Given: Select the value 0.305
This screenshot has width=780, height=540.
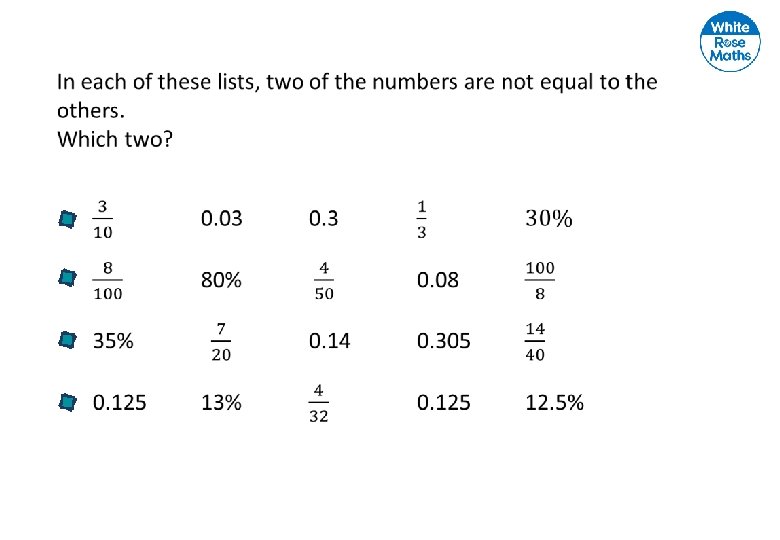Looking at the screenshot, I should (444, 341).
